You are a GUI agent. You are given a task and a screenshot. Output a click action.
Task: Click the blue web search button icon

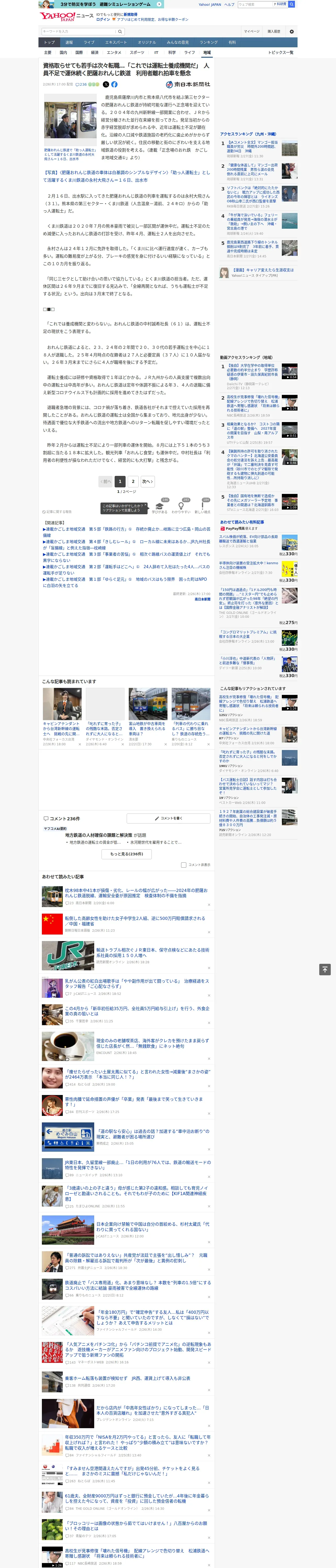coord(292,4)
